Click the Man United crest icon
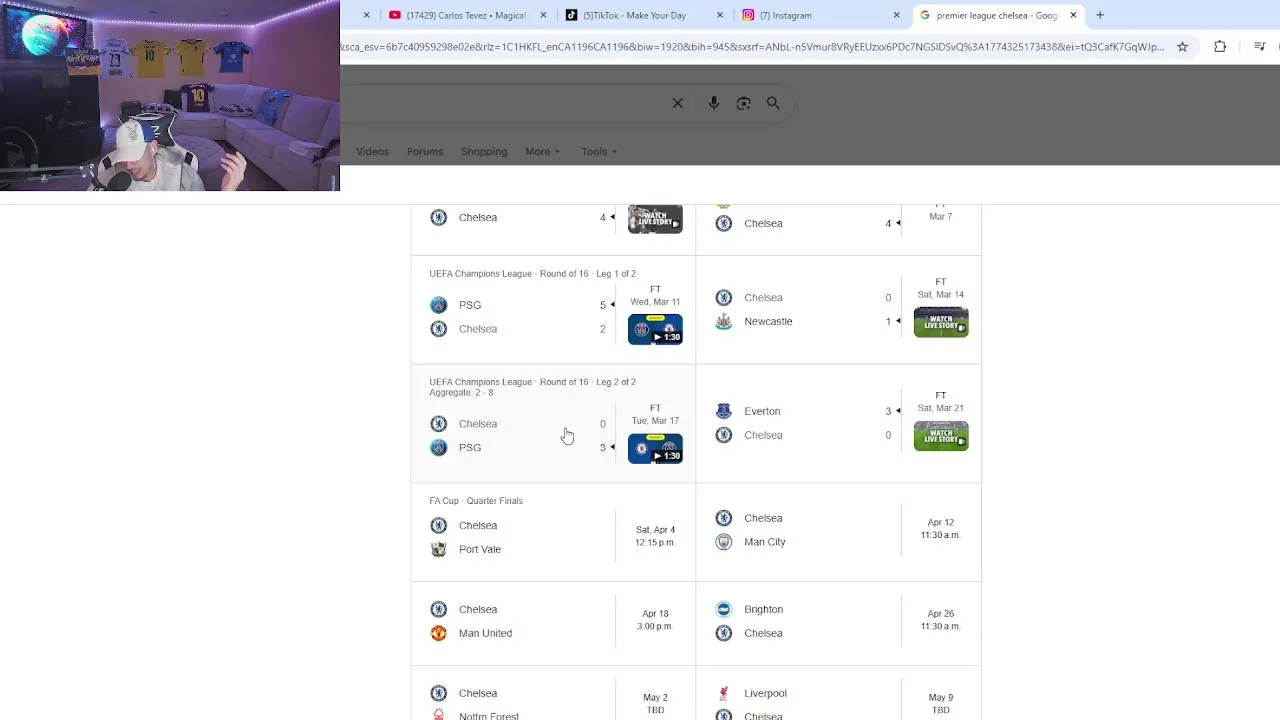Viewport: 1280px width, 720px height. pyautogui.click(x=438, y=633)
